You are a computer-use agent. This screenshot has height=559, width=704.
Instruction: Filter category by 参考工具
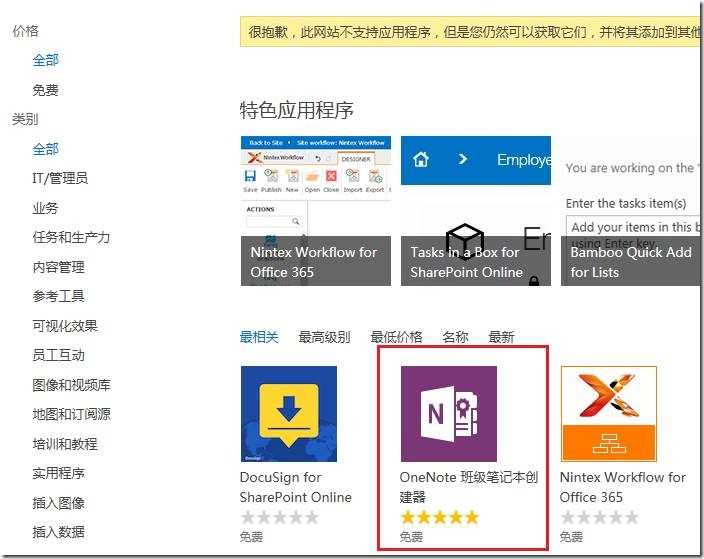coord(58,296)
